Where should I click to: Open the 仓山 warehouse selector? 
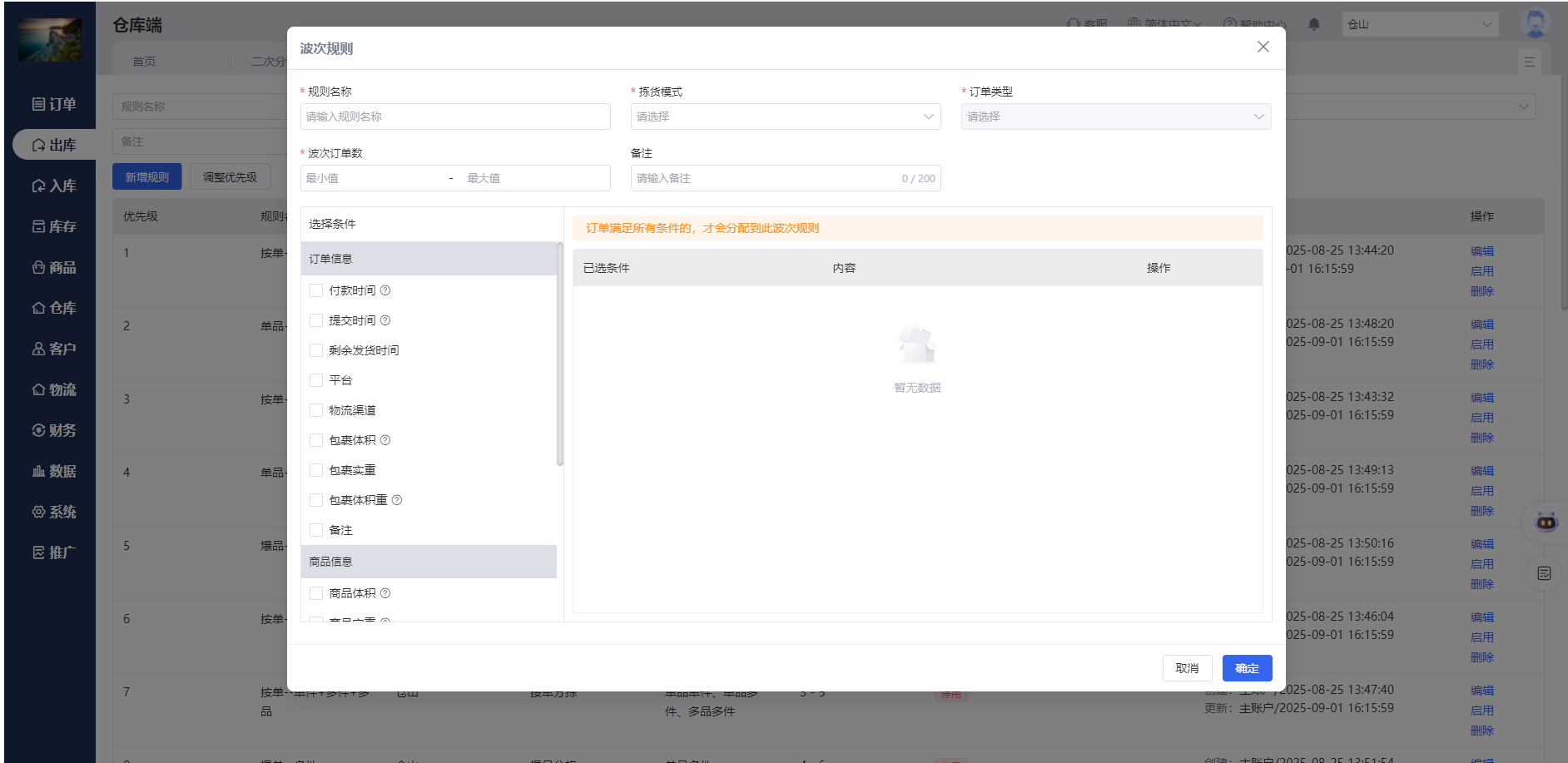(1419, 24)
